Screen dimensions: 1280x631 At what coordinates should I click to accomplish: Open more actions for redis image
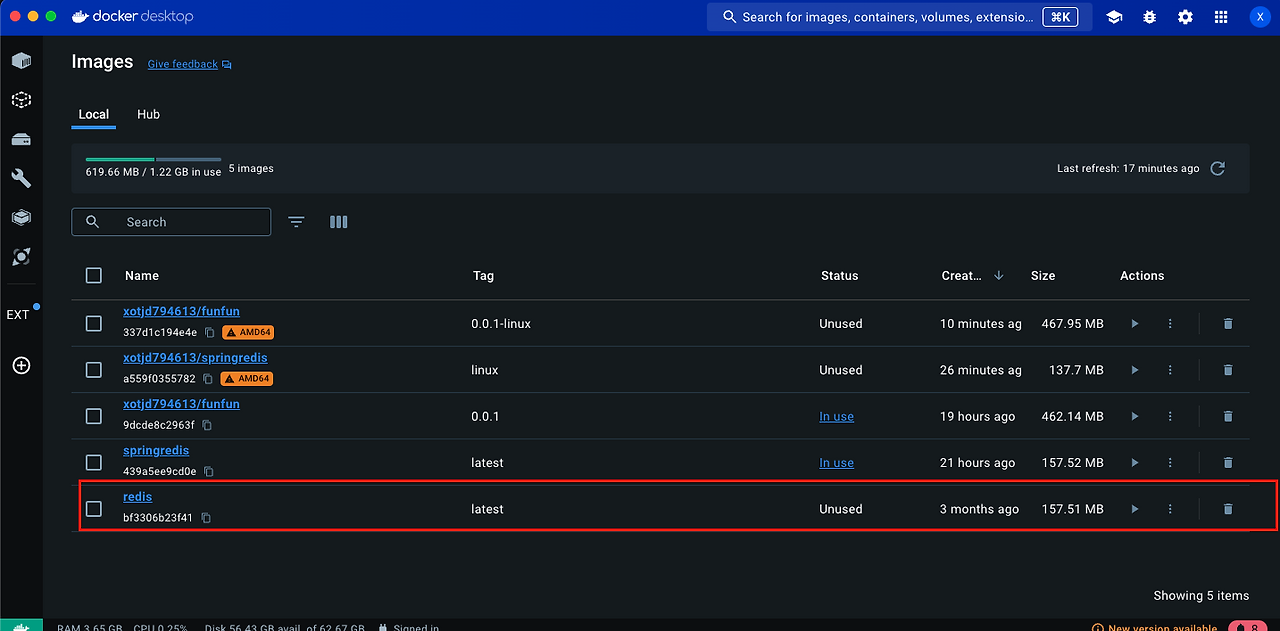(1170, 509)
